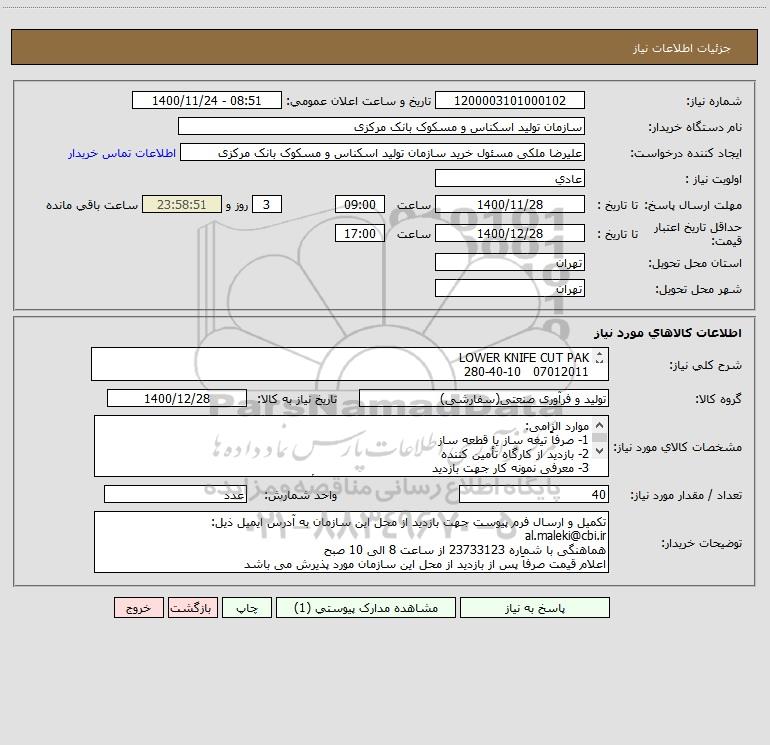Click scroll-down arrow in 'مشخصات کالای مورد نیاز' box
Screen dimensions: 770x745
599,450
